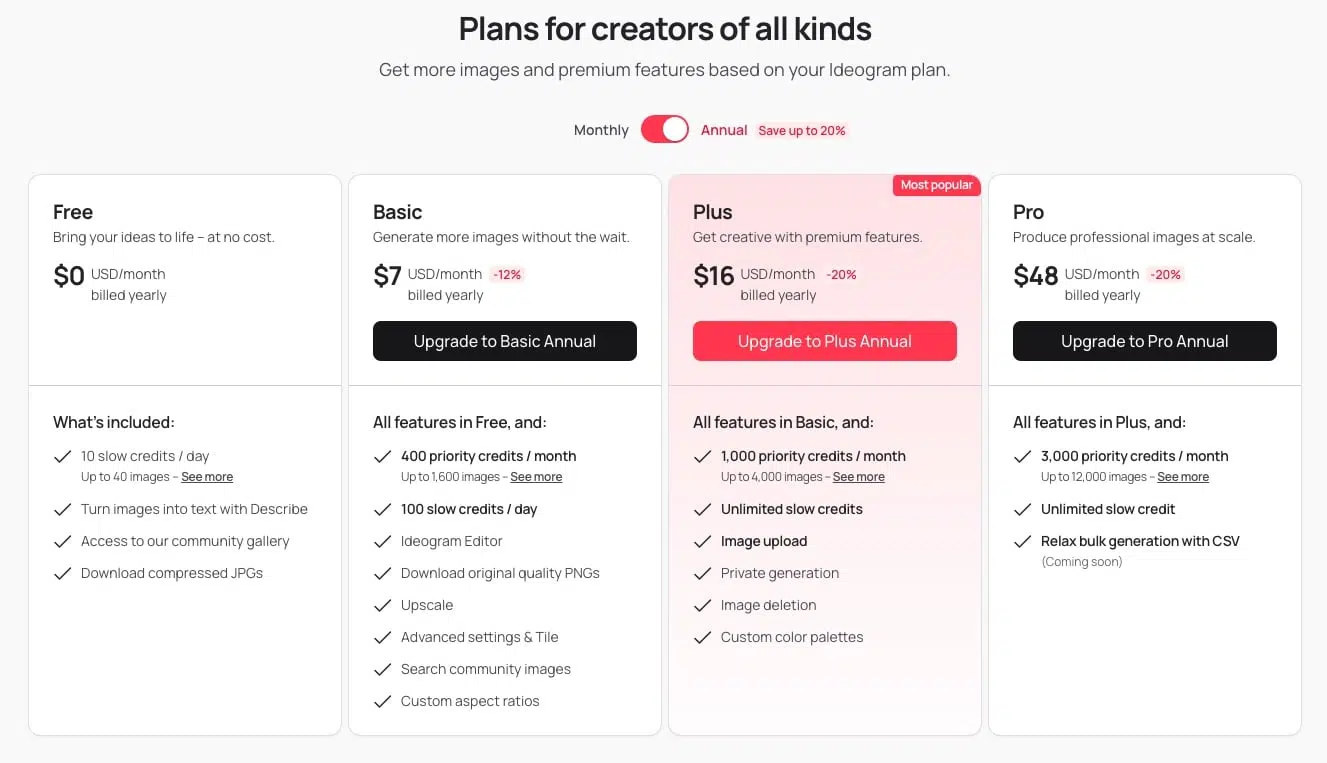Open See more under Plus plan credits
1327x763 pixels.
(858, 477)
